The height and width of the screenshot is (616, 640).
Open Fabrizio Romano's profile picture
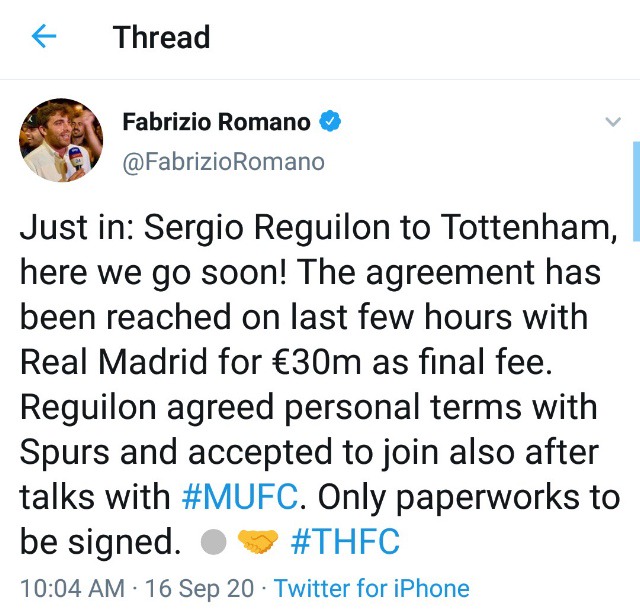pyautogui.click(x=60, y=141)
